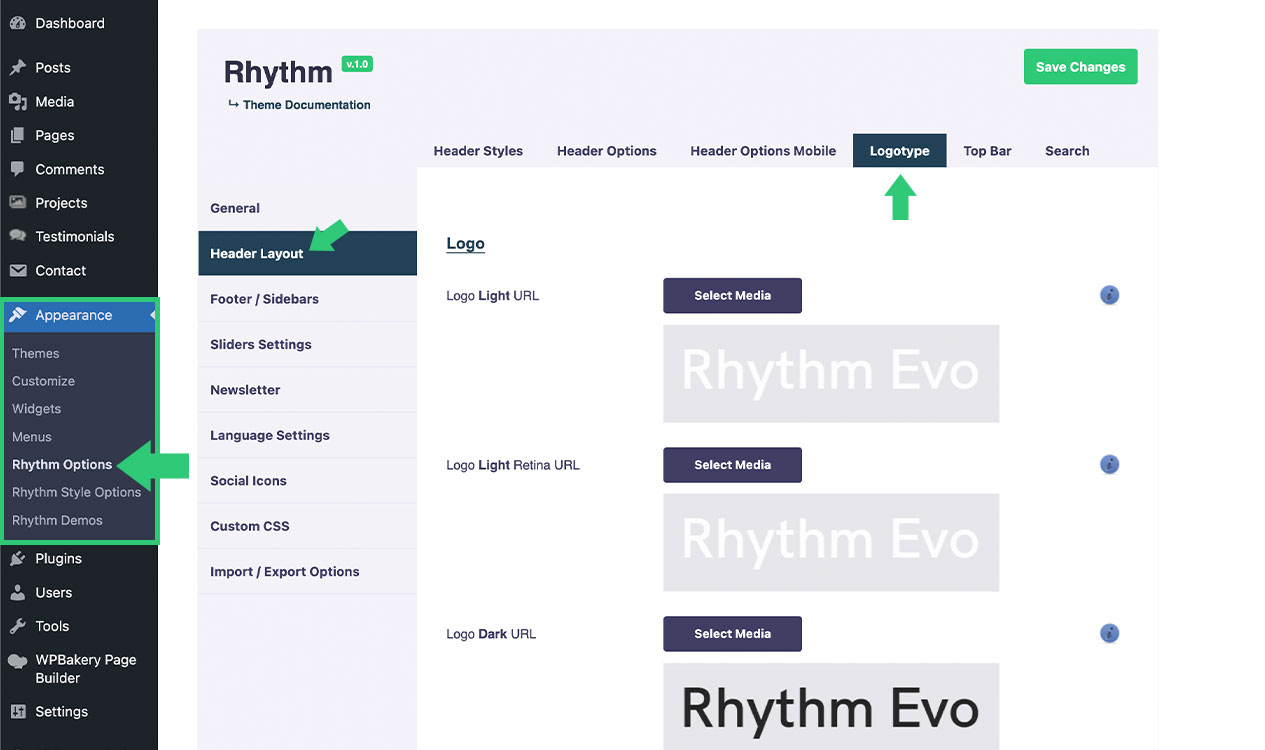Open Rhythm Style Options submenu item
1265x750 pixels.
(x=76, y=492)
